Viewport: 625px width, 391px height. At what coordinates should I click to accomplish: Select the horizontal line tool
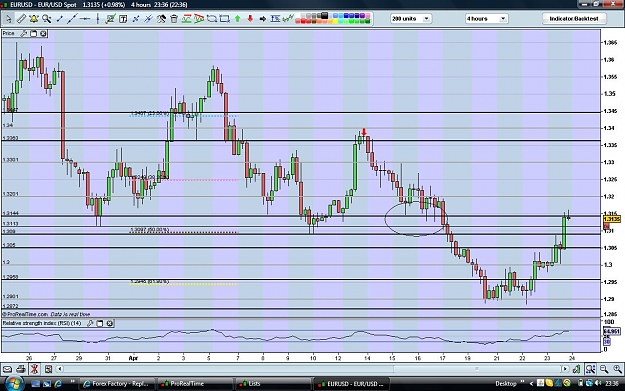[x=85, y=19]
